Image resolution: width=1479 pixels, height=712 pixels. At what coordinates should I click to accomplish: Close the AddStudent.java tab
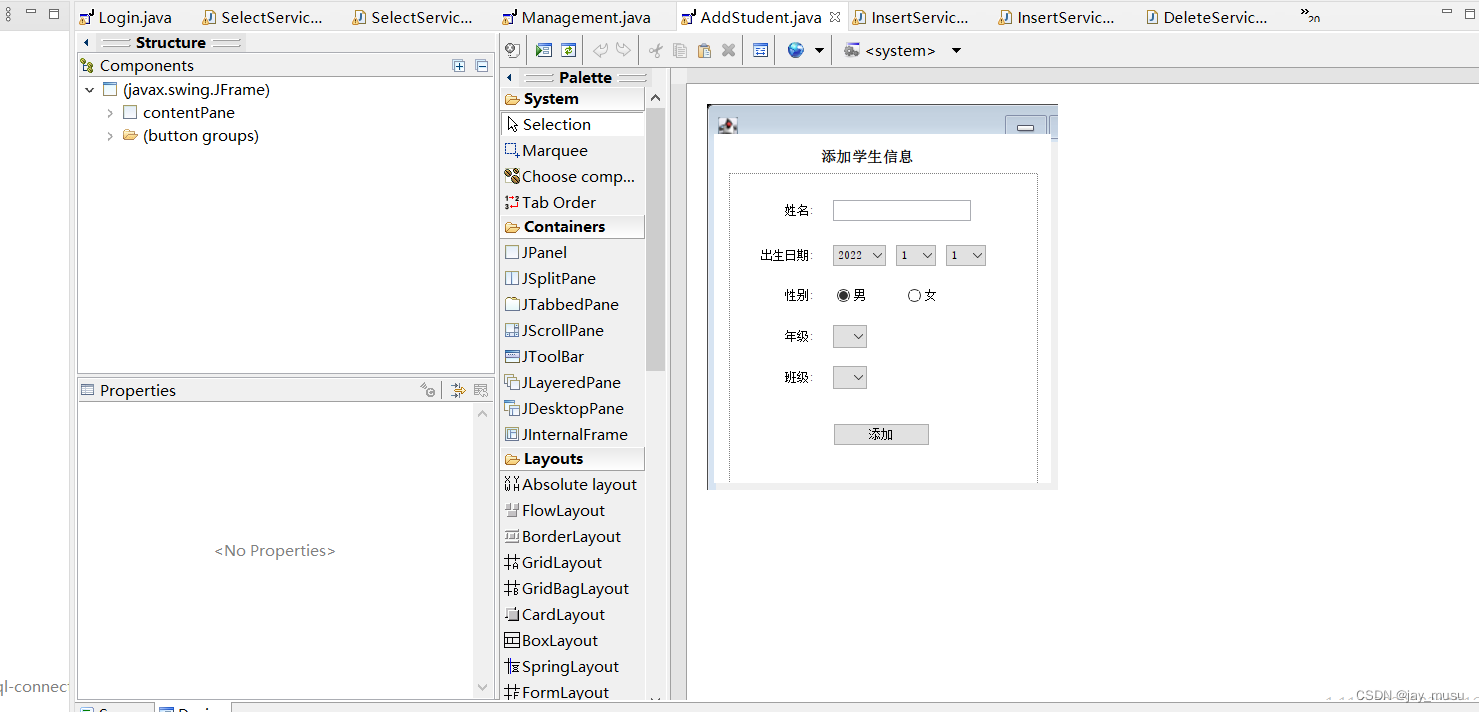tap(835, 17)
